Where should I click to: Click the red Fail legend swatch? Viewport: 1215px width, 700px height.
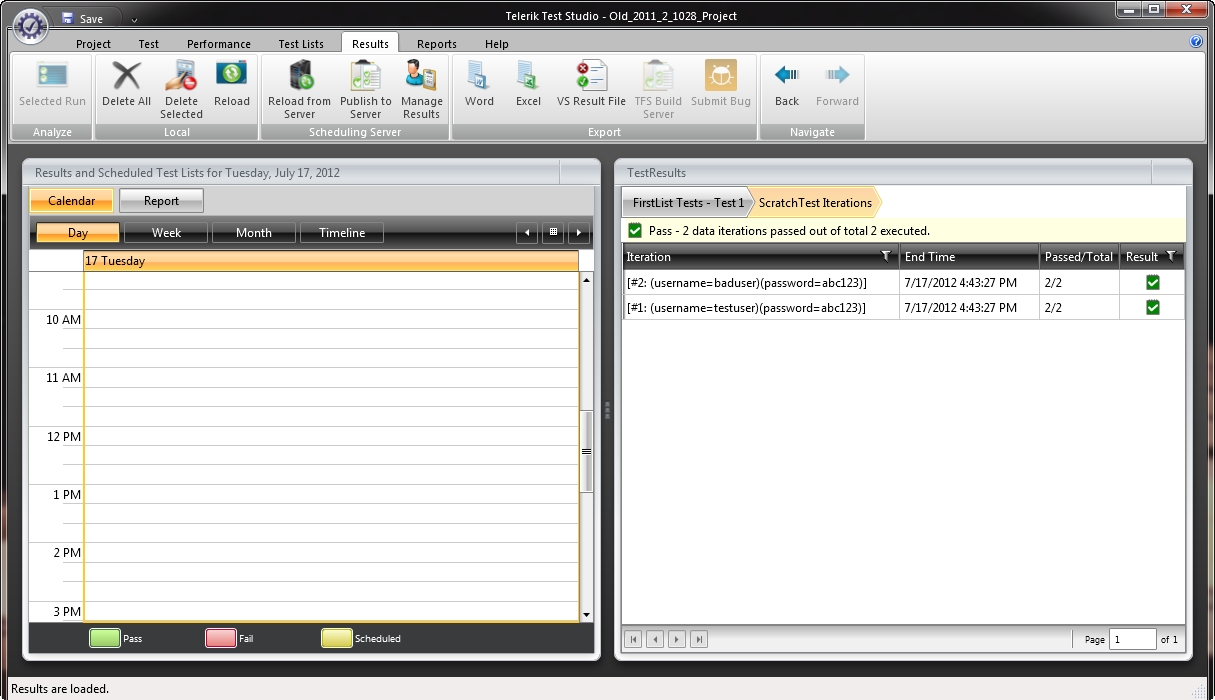click(221, 638)
